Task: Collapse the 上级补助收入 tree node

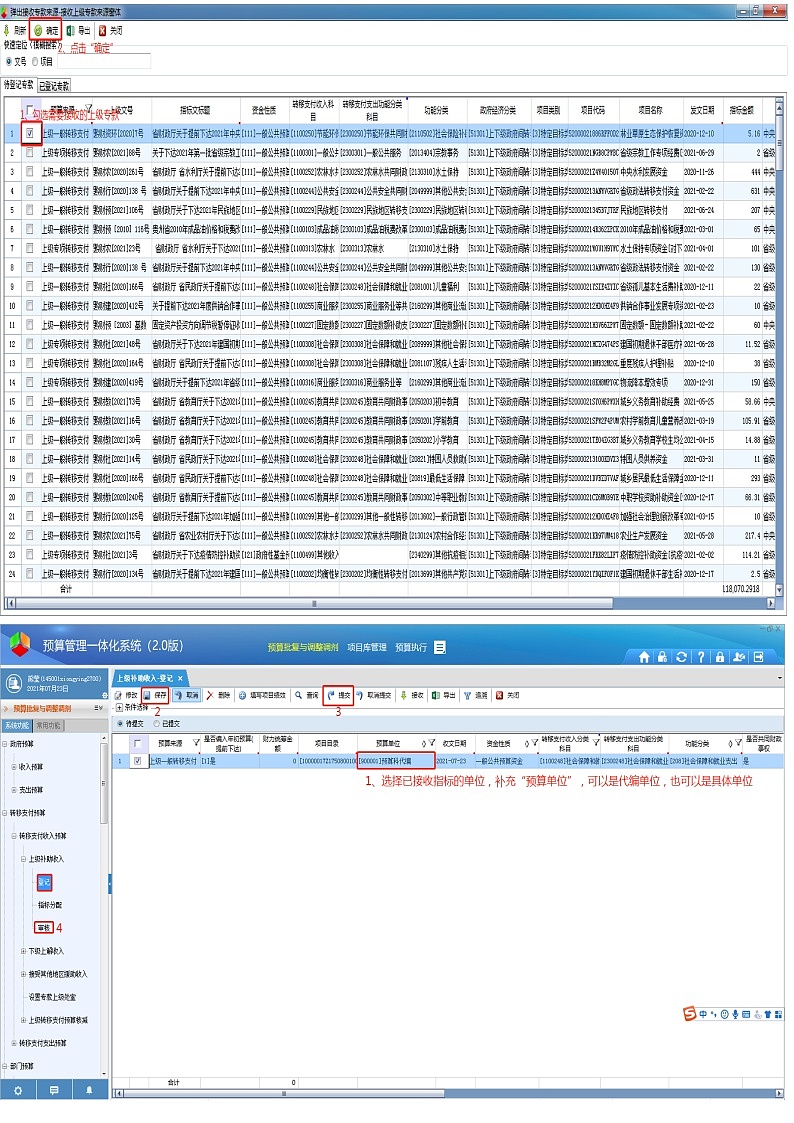Action: pyautogui.click(x=22, y=858)
